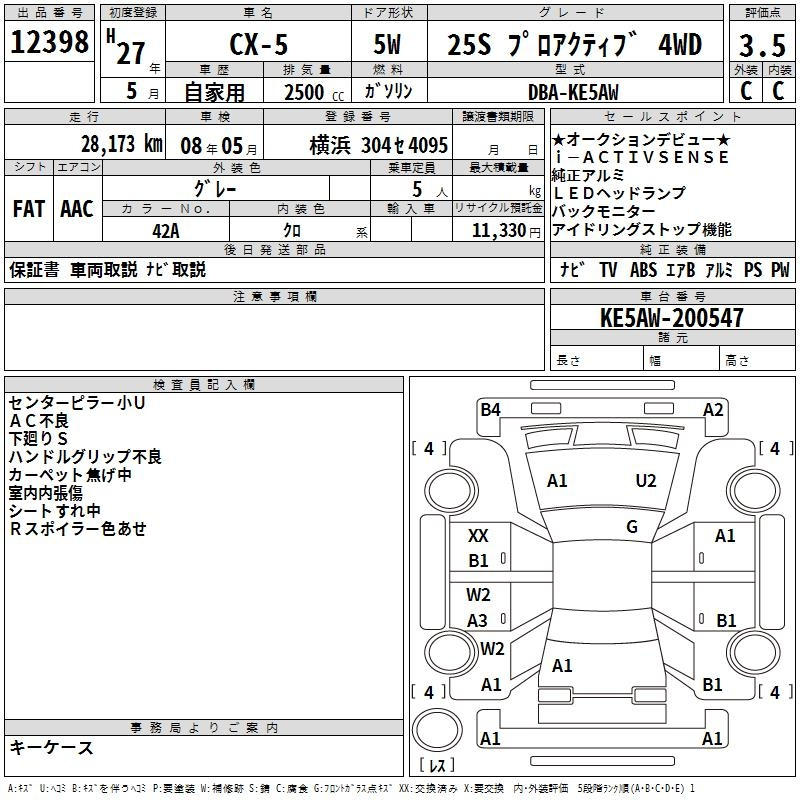Select inspector note センターピラー小U

(x=77, y=403)
